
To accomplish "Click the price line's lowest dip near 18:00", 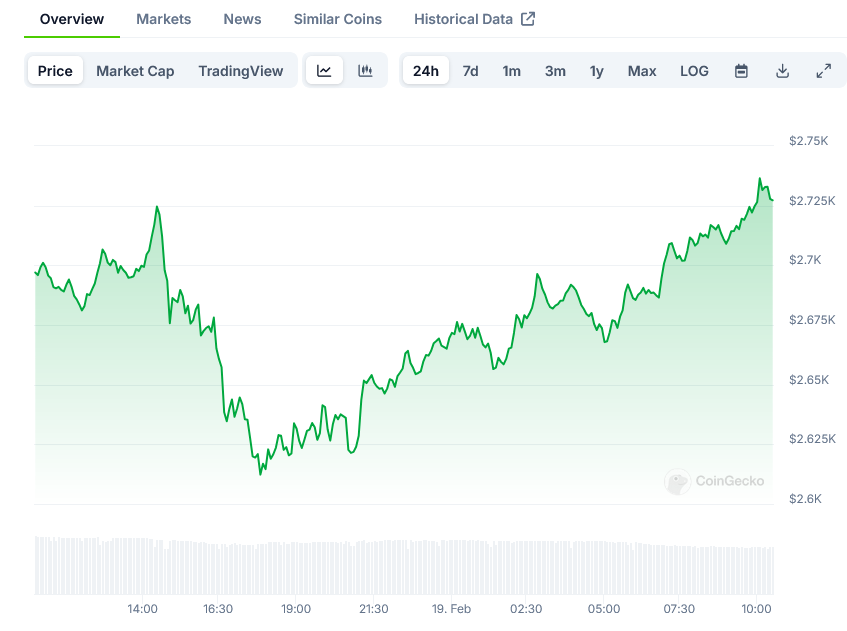I will (260, 474).
